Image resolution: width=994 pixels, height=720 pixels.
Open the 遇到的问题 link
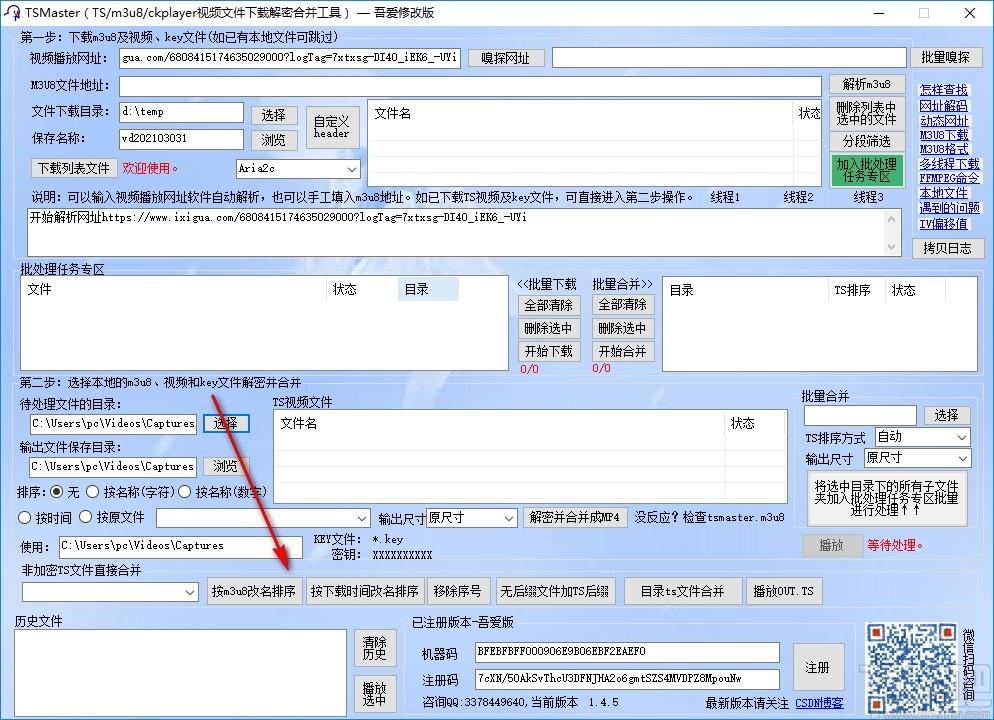point(949,208)
